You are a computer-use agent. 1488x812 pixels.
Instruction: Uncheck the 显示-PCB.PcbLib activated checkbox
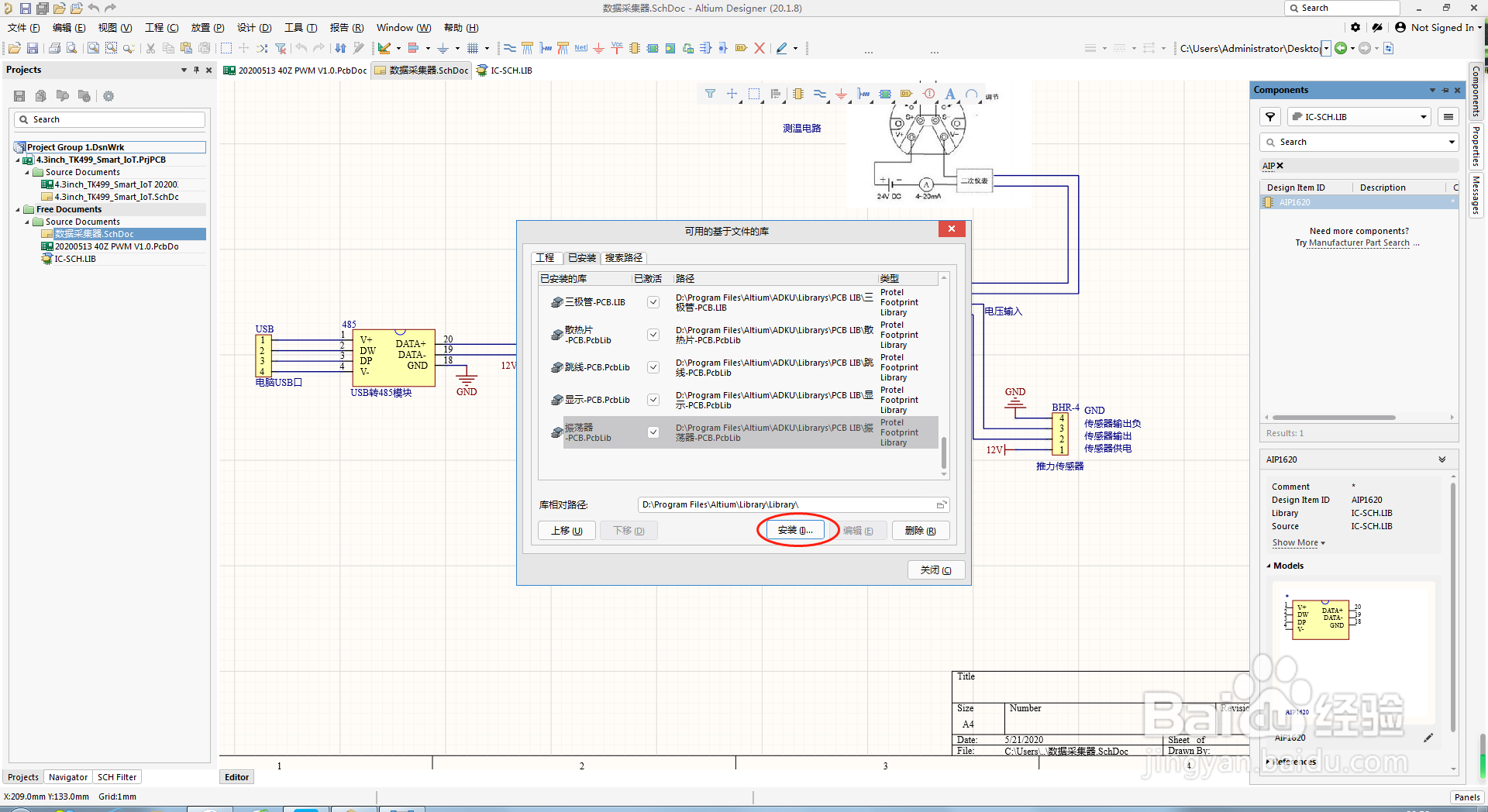pos(653,400)
